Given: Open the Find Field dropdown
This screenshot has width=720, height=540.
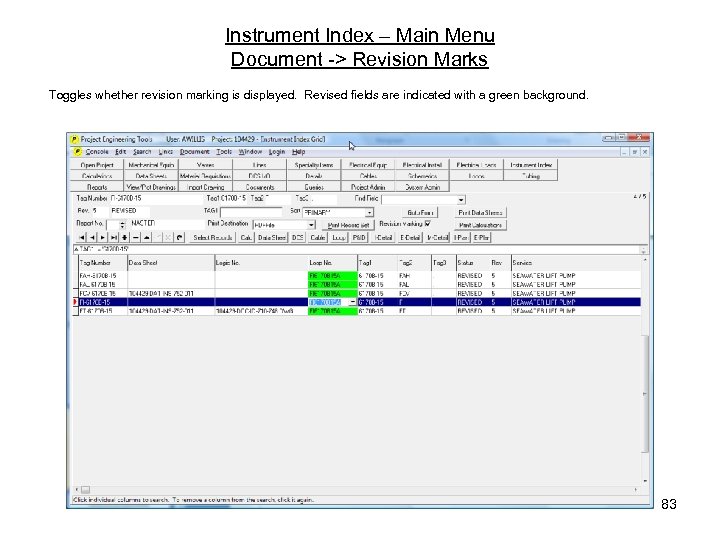Looking at the screenshot, I should coord(461,200).
